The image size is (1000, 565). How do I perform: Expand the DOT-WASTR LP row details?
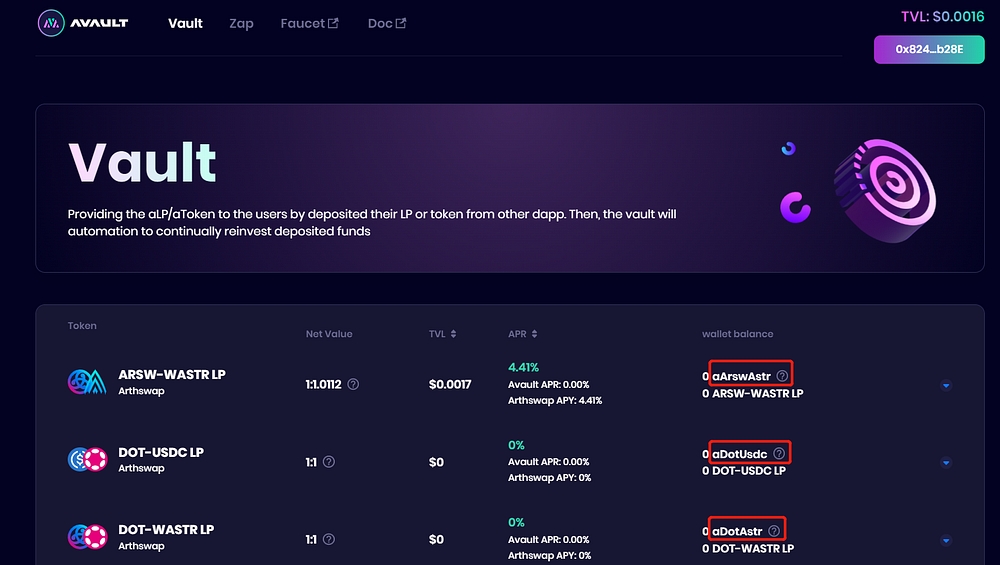(x=946, y=540)
